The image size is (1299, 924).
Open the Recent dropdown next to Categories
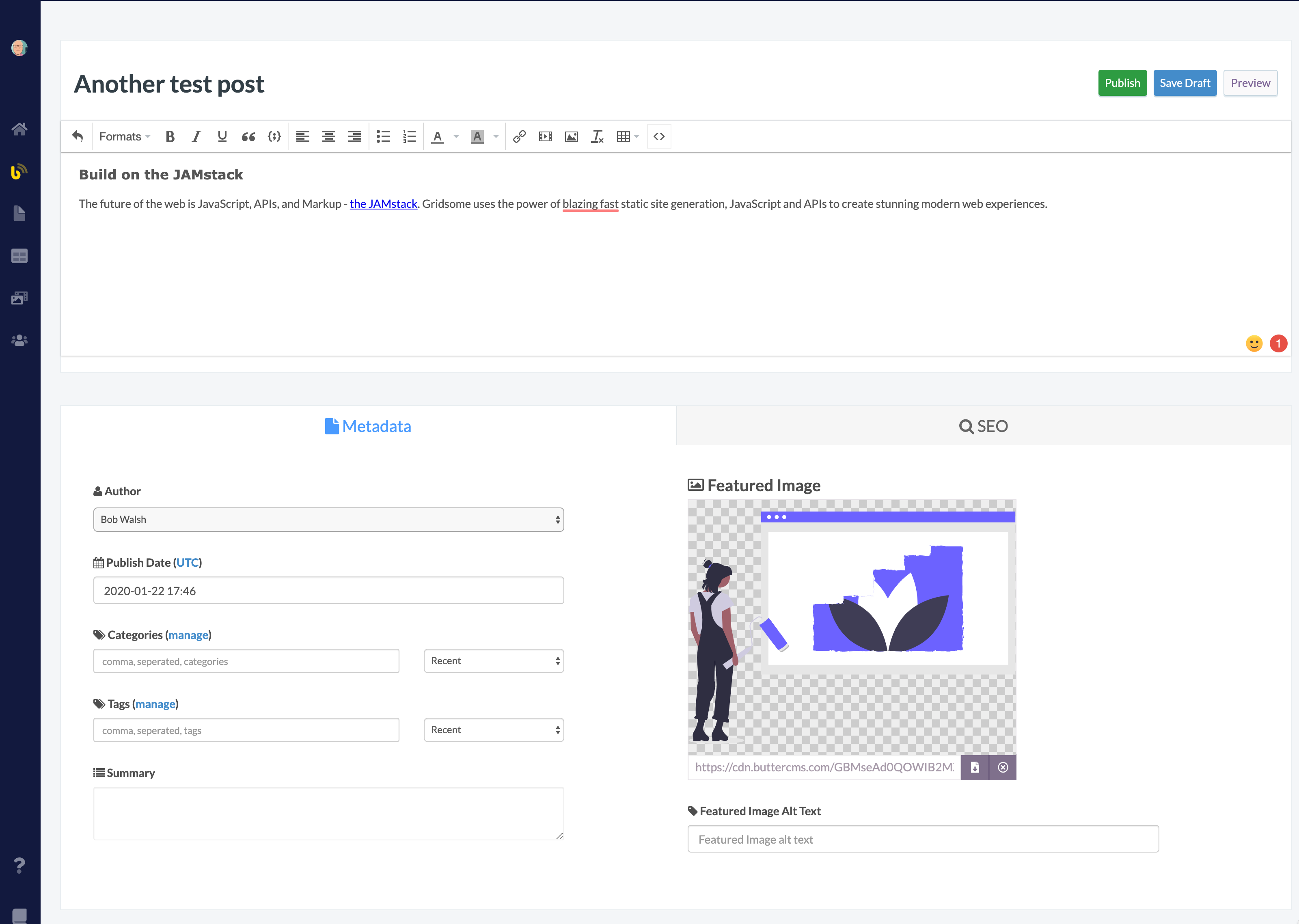(x=493, y=661)
